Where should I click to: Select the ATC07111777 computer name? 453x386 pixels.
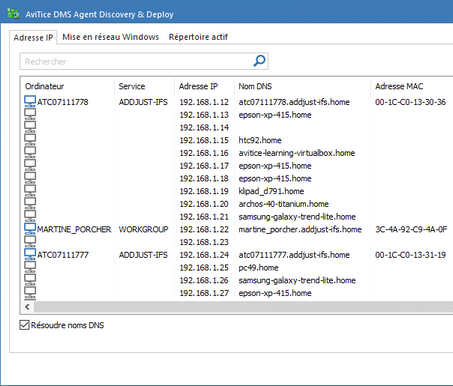tap(63, 255)
